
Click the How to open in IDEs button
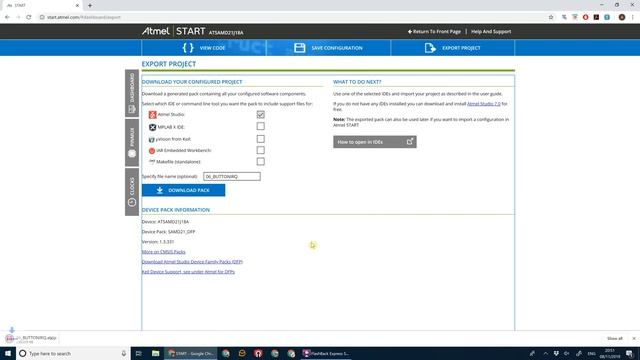pos(375,142)
